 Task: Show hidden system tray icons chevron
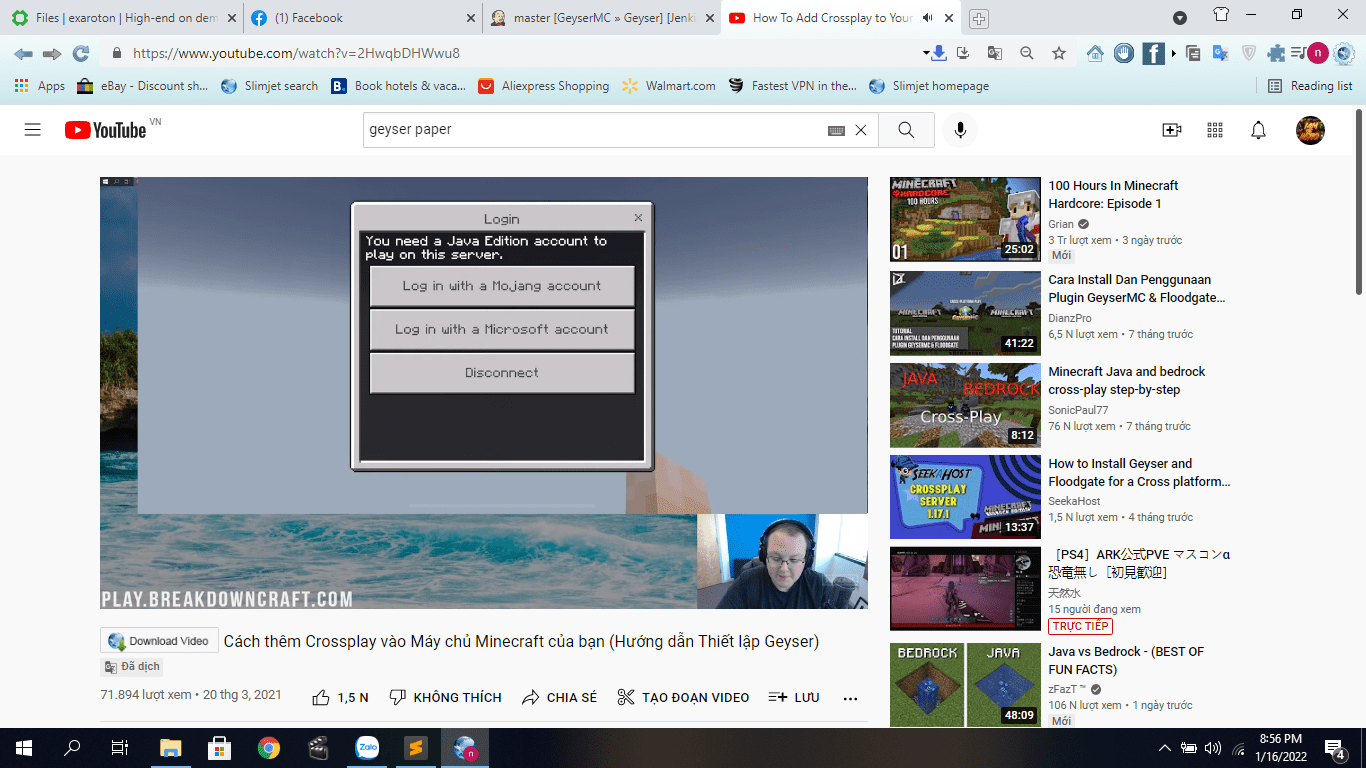tap(1165, 748)
